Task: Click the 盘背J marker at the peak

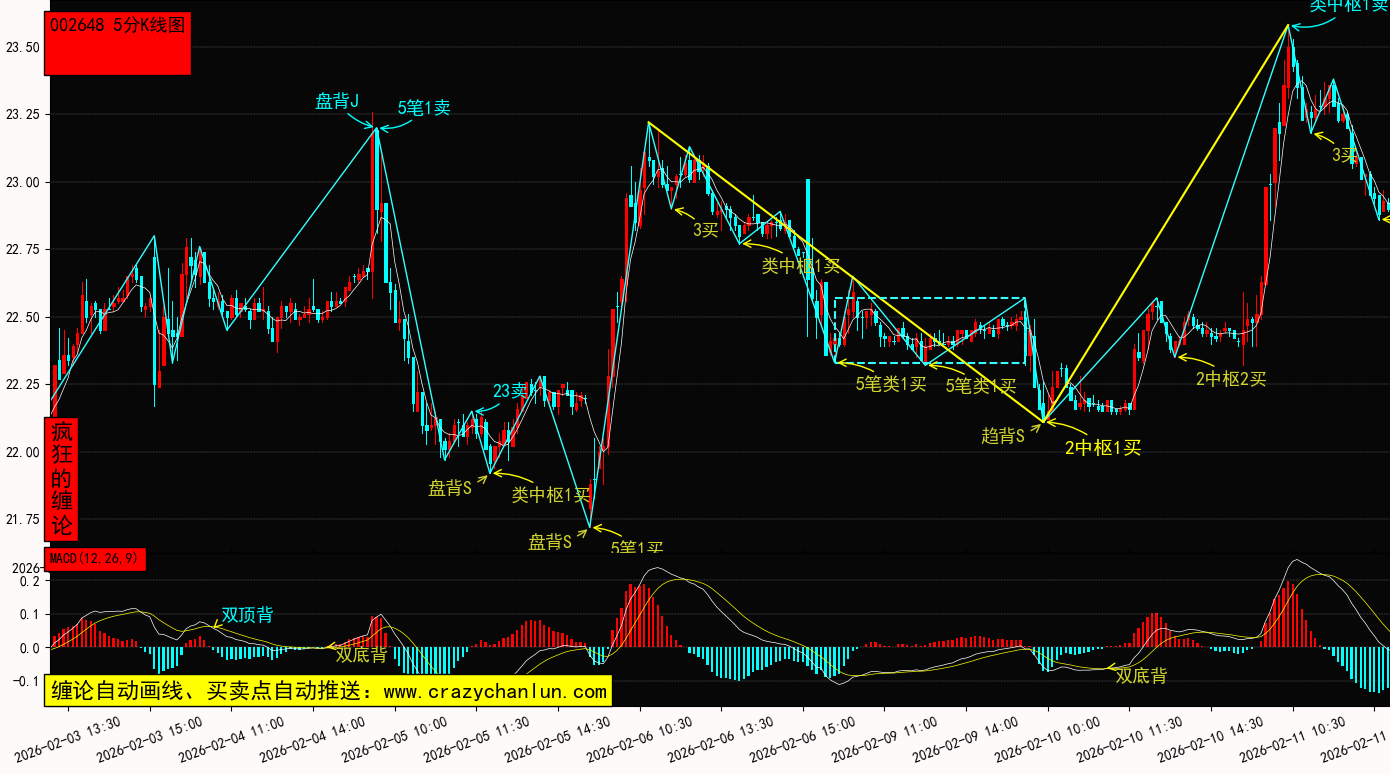Action: coord(337,101)
